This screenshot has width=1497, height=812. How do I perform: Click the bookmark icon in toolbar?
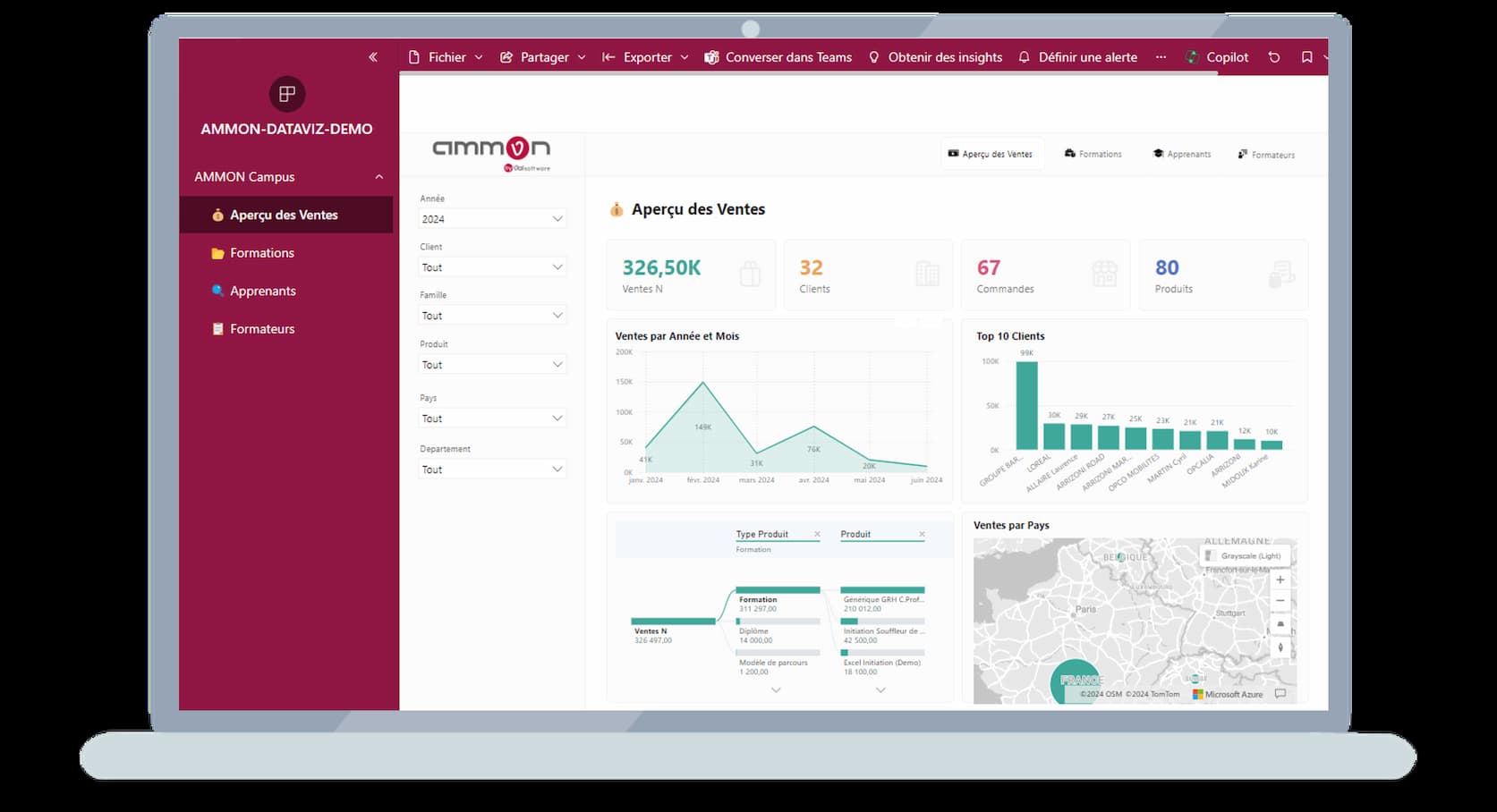click(1306, 57)
